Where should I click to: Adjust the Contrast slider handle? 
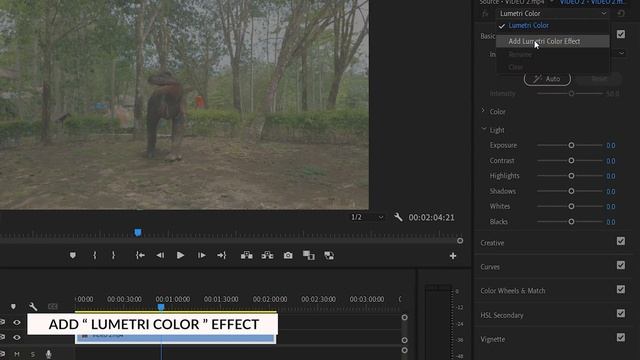pos(571,161)
